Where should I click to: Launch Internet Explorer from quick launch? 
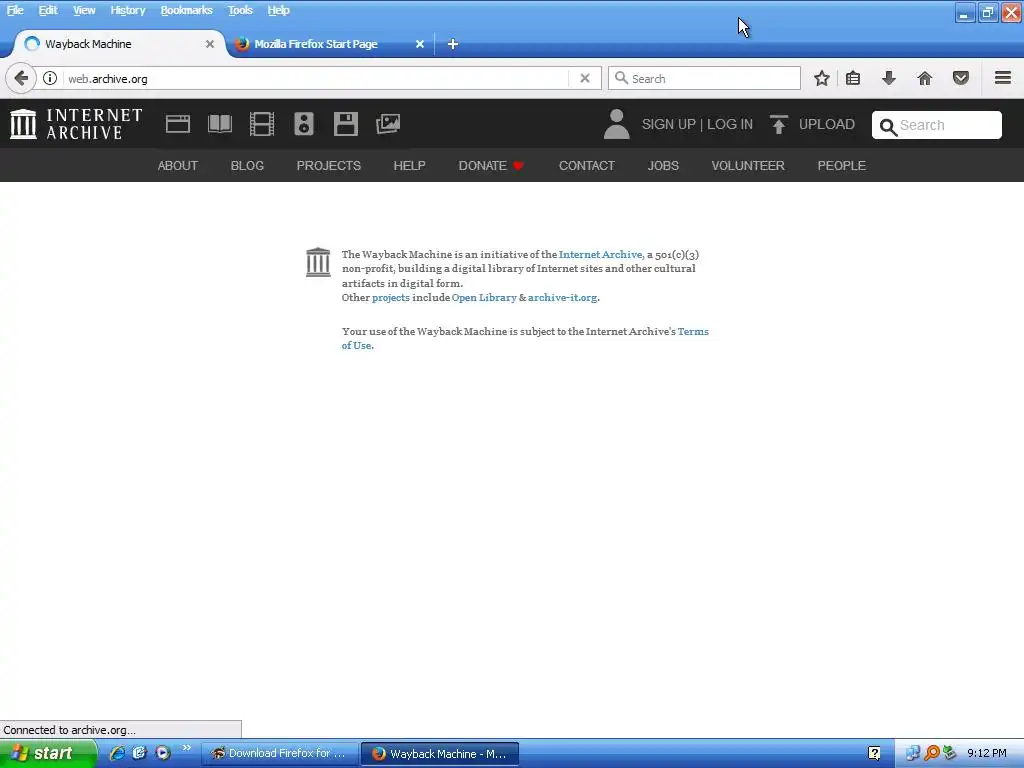coord(117,753)
